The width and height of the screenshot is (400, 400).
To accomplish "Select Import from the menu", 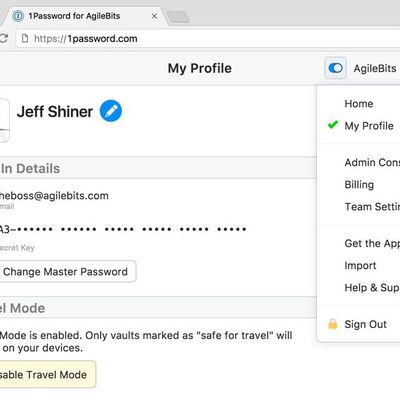I will click(x=359, y=266).
